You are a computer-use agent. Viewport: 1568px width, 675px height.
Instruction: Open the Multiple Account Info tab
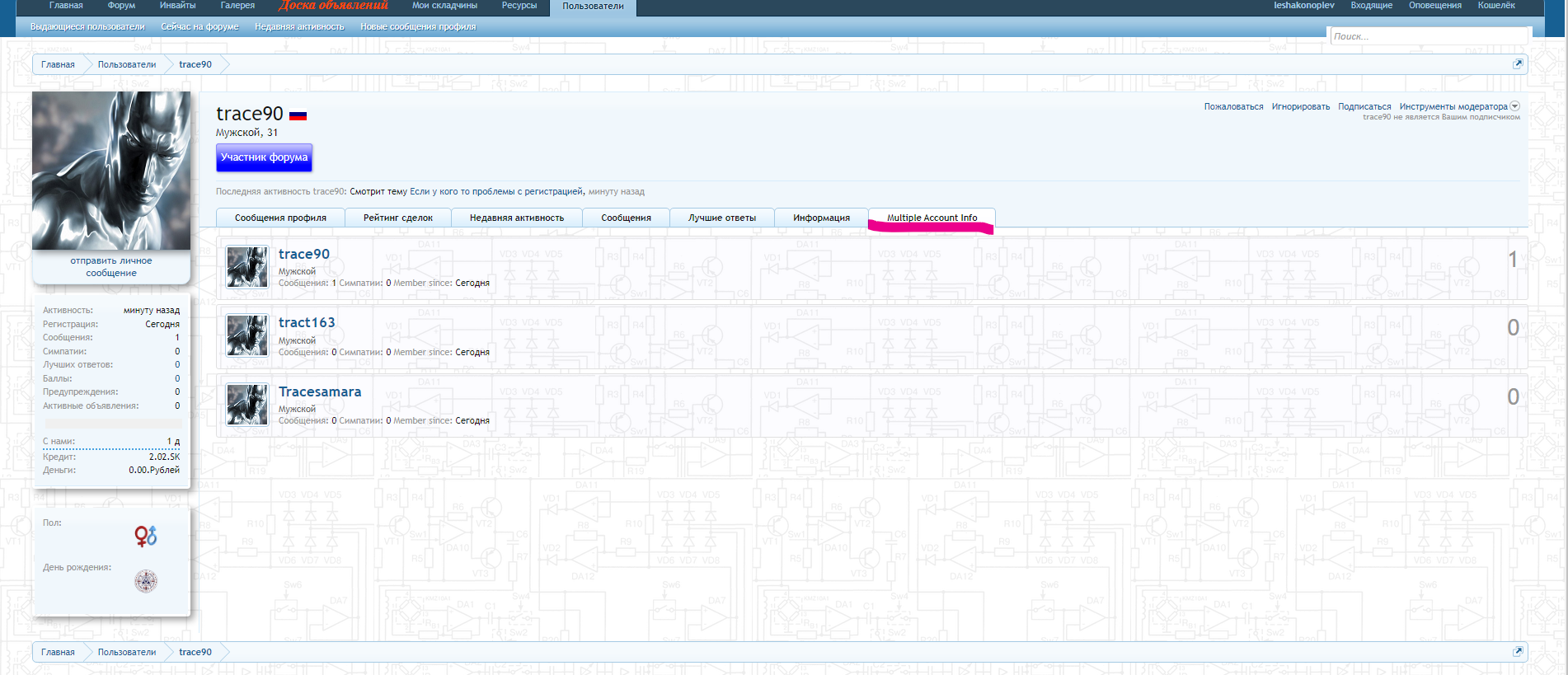point(932,218)
